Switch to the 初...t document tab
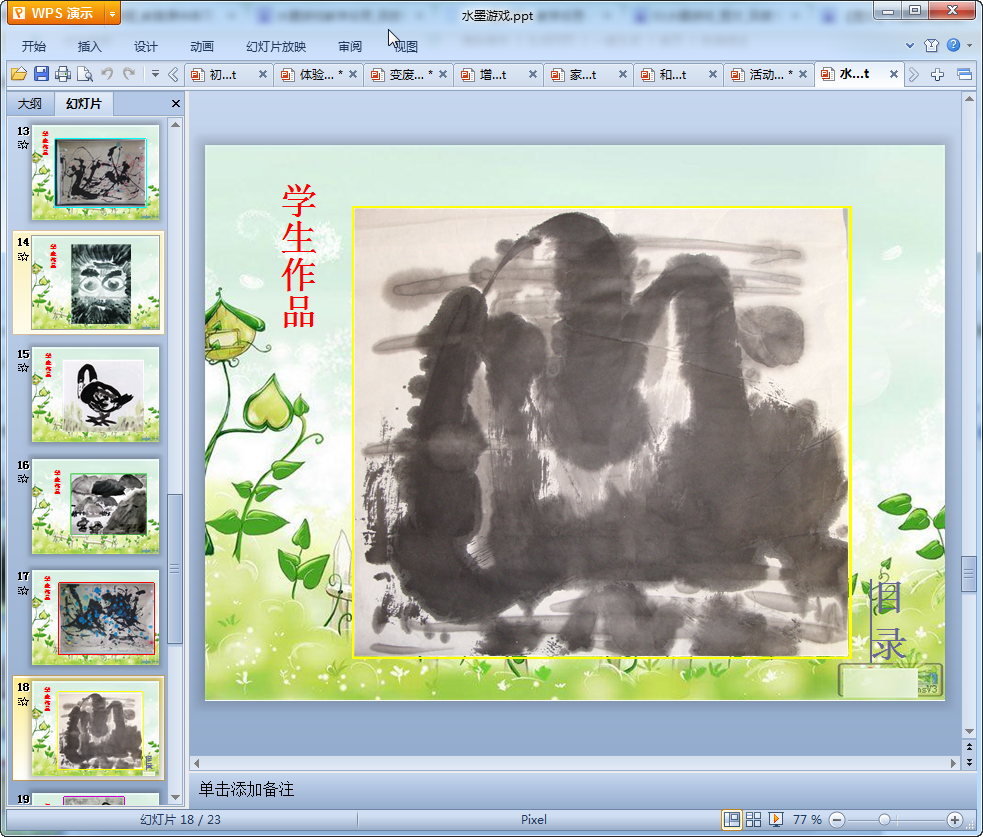Screen dimensions: 983x837 pos(223,75)
